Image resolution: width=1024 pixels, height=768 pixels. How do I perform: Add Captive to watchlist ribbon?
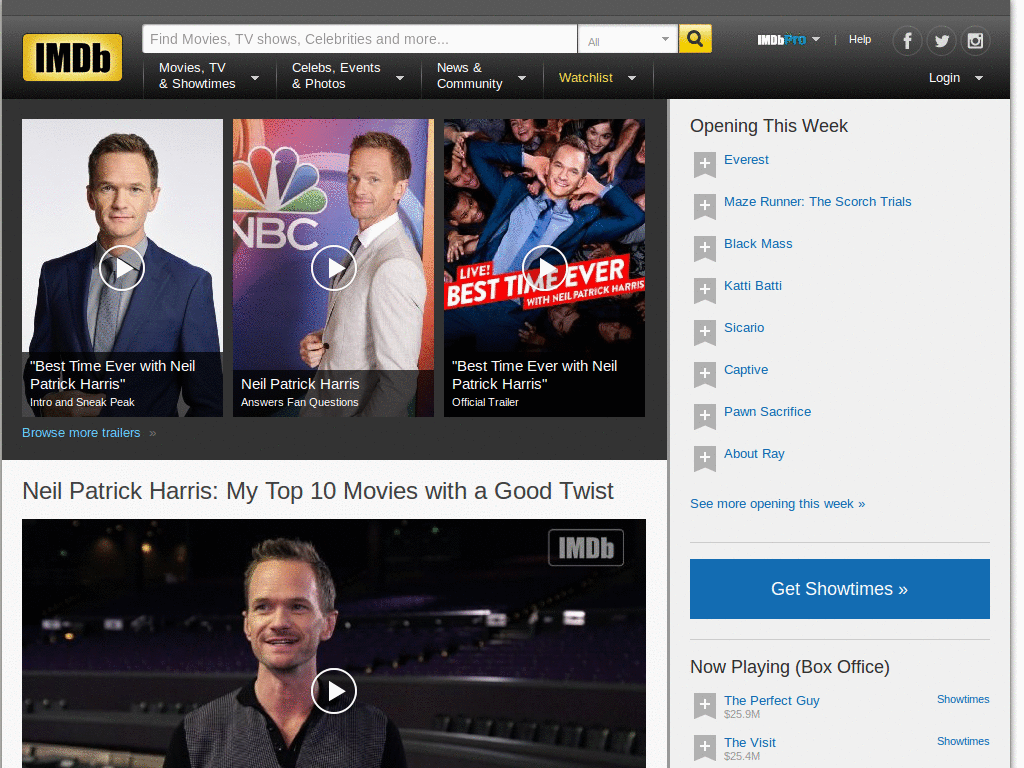(705, 374)
